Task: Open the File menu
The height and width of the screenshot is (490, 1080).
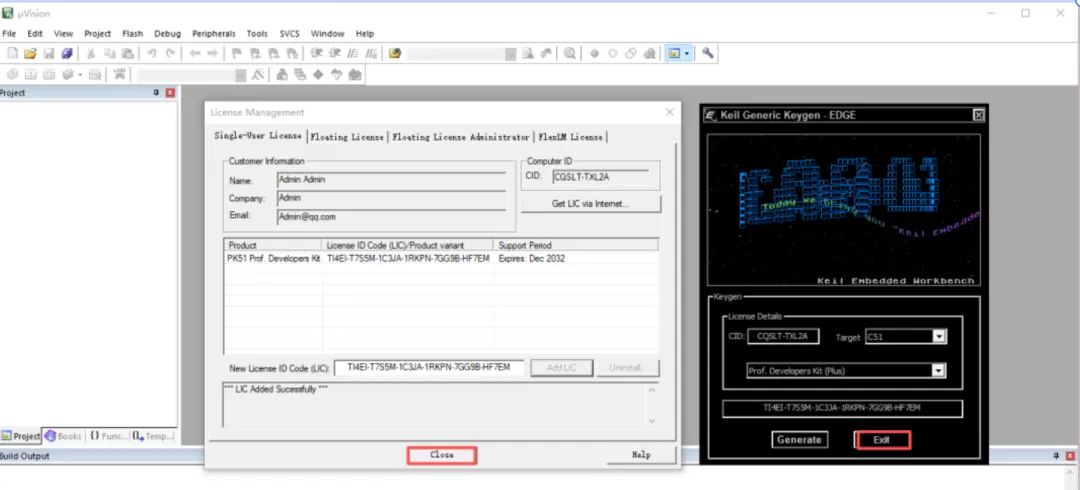Action: [x=9, y=33]
